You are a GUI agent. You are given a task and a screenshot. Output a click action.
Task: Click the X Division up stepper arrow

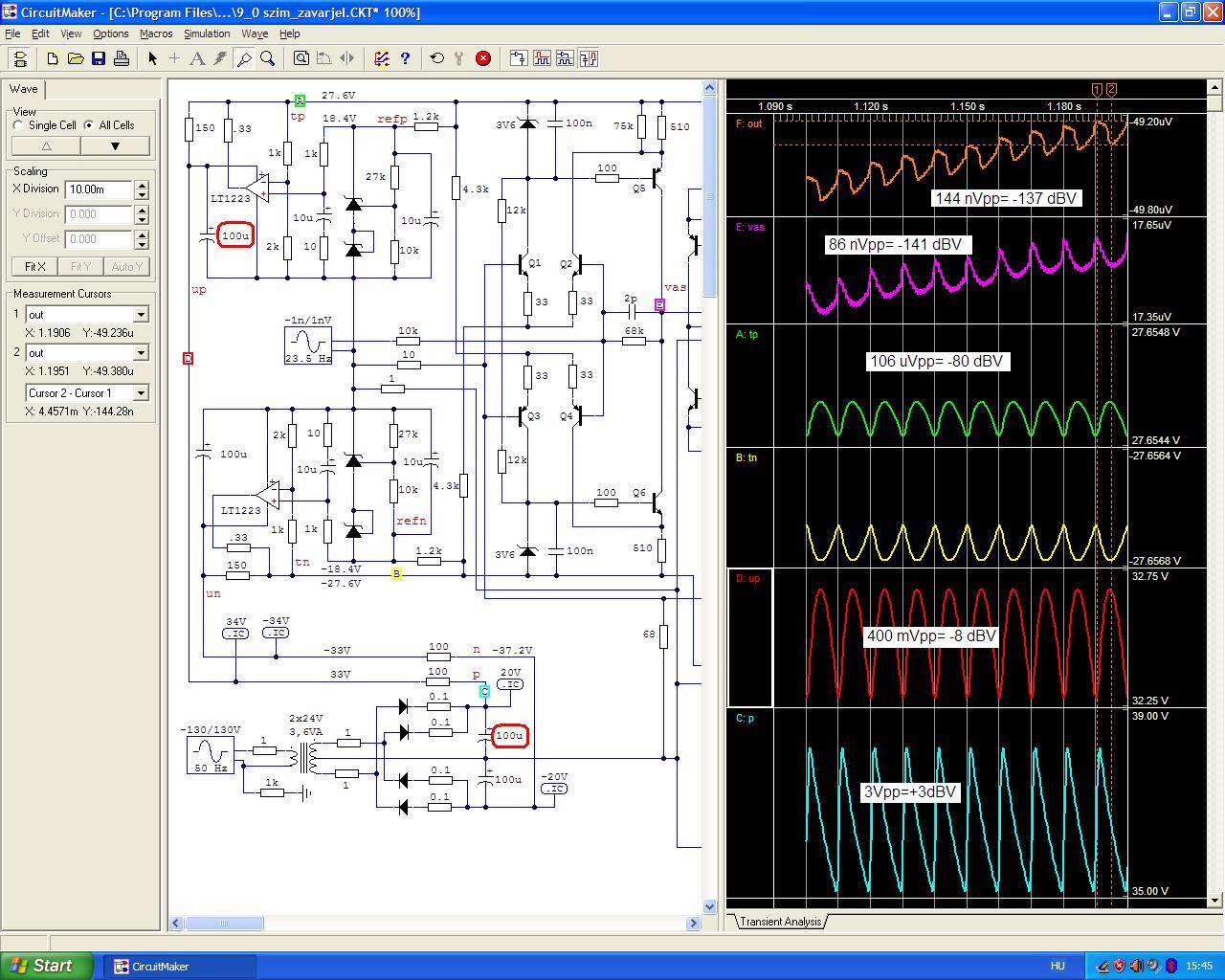[x=143, y=185]
